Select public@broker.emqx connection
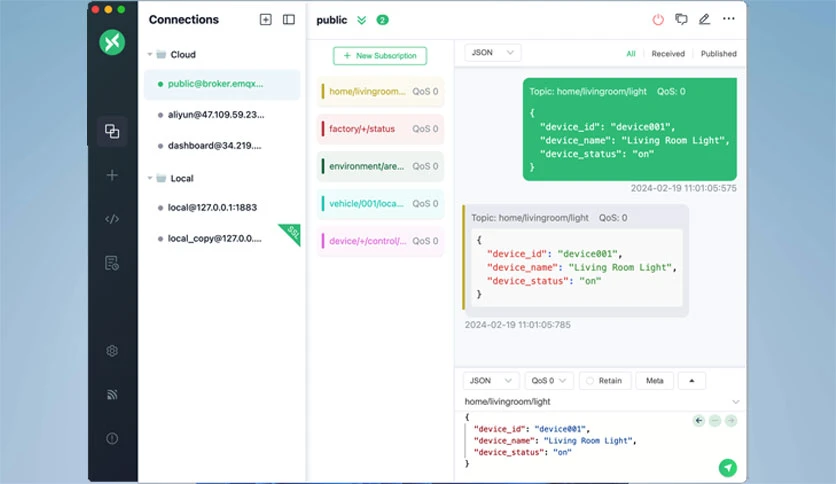Screen dimensions: 836x484 (x=222, y=84)
